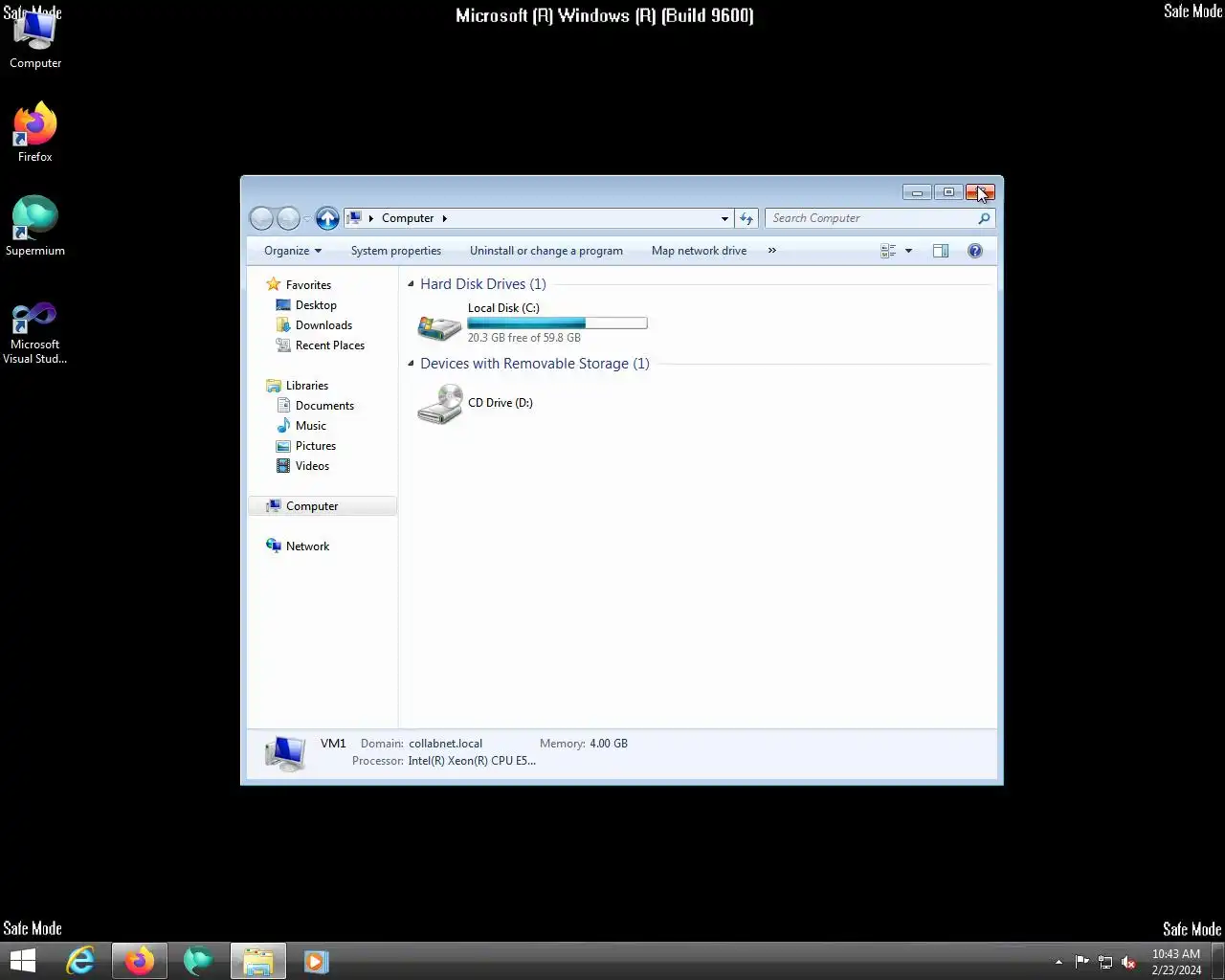Click the muted volume tray icon
1225x980 pixels.
(1128, 962)
